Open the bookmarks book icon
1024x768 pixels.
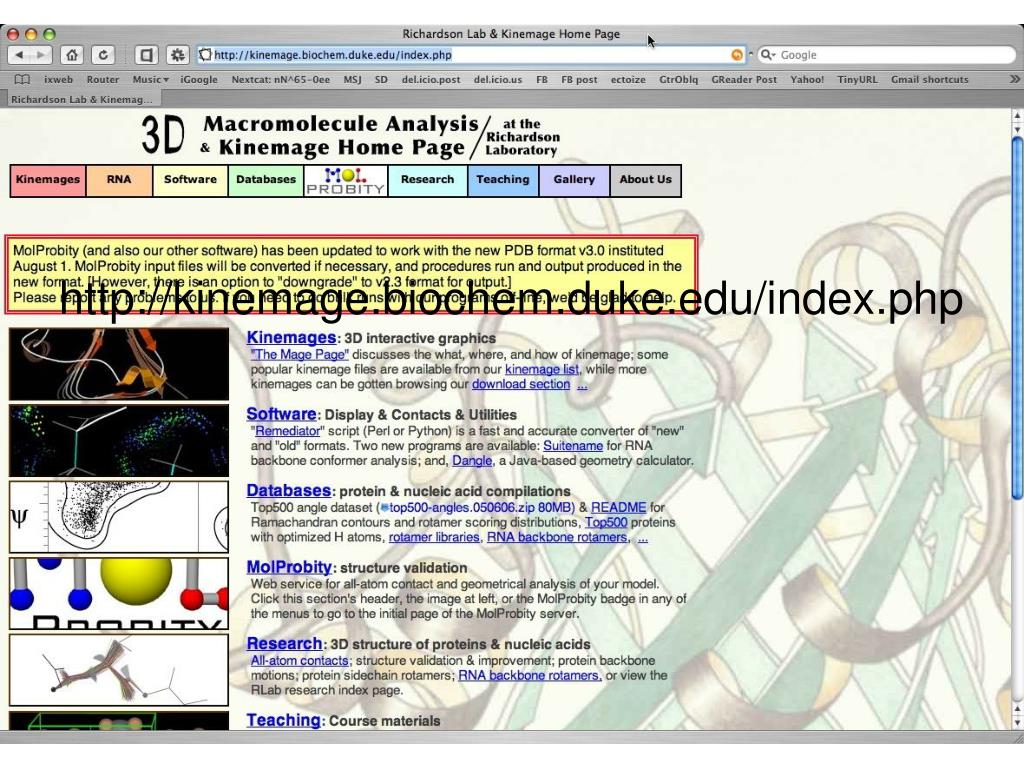[x=22, y=80]
